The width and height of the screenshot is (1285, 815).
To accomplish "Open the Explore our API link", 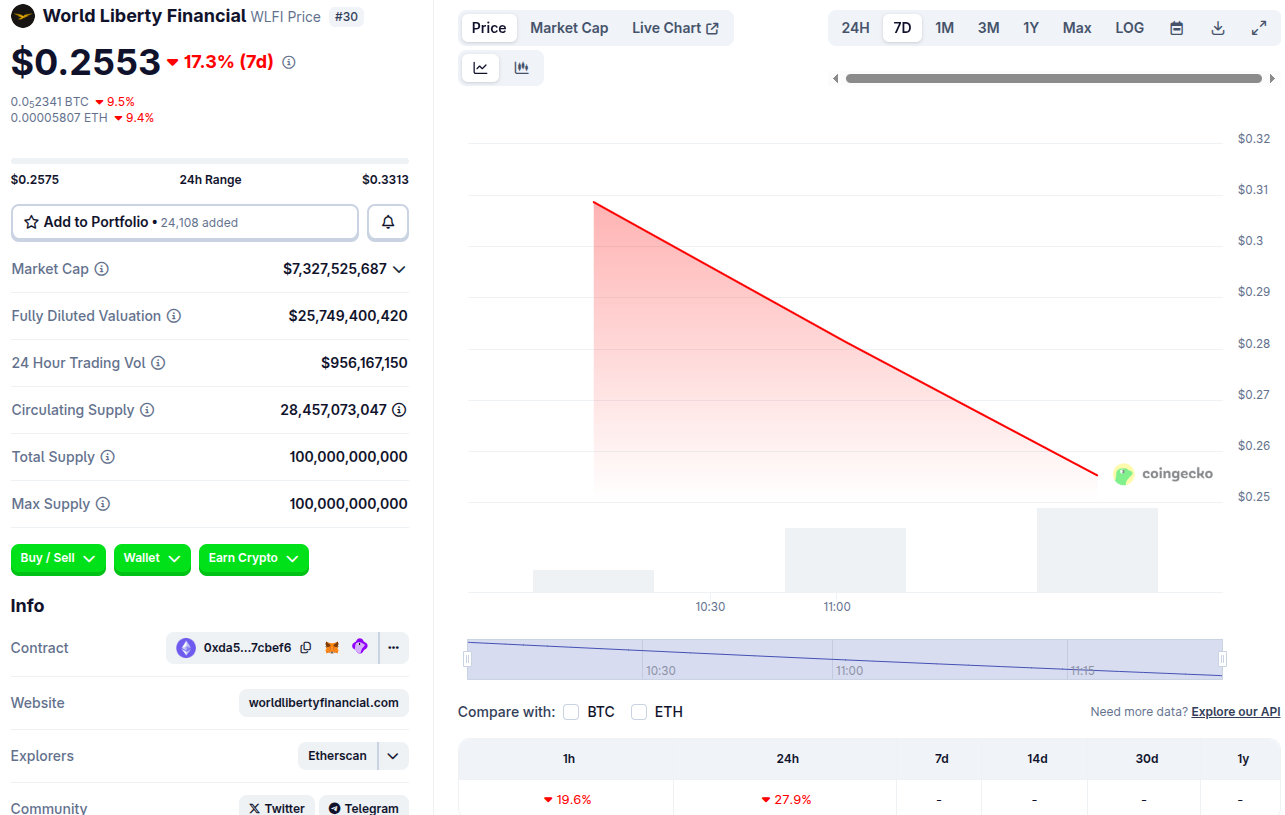I will pyautogui.click(x=1235, y=712).
